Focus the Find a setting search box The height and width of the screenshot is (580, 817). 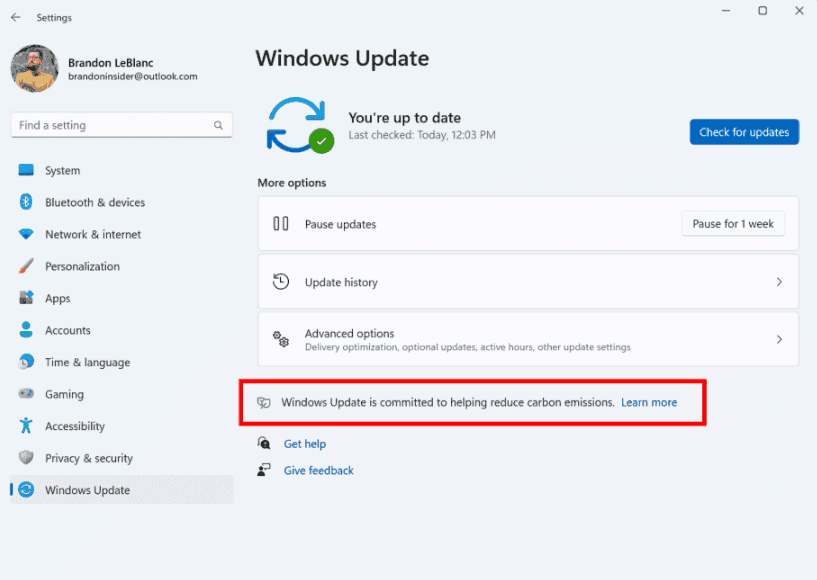(x=121, y=125)
